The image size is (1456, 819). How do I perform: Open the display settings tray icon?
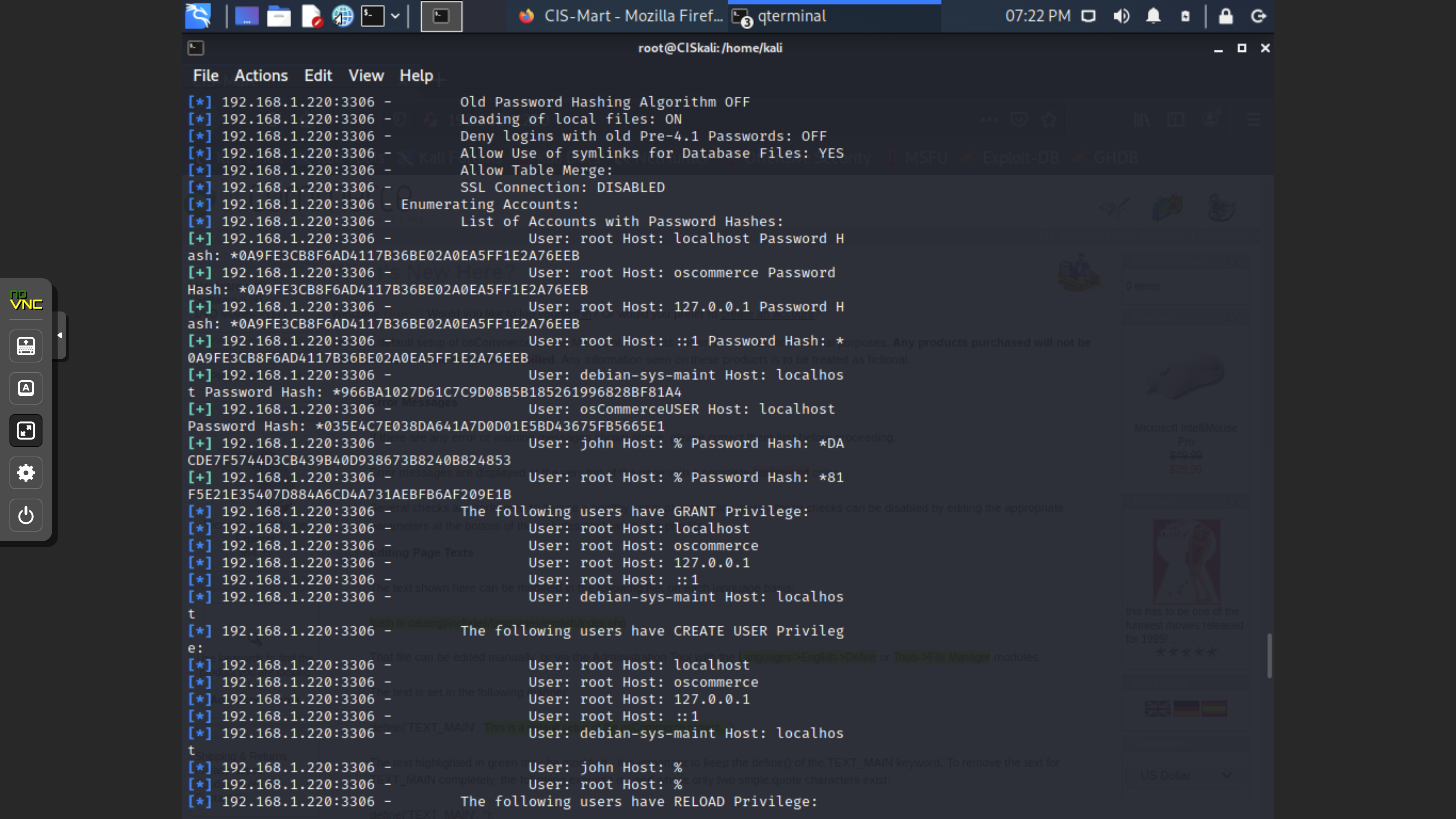point(1088,16)
